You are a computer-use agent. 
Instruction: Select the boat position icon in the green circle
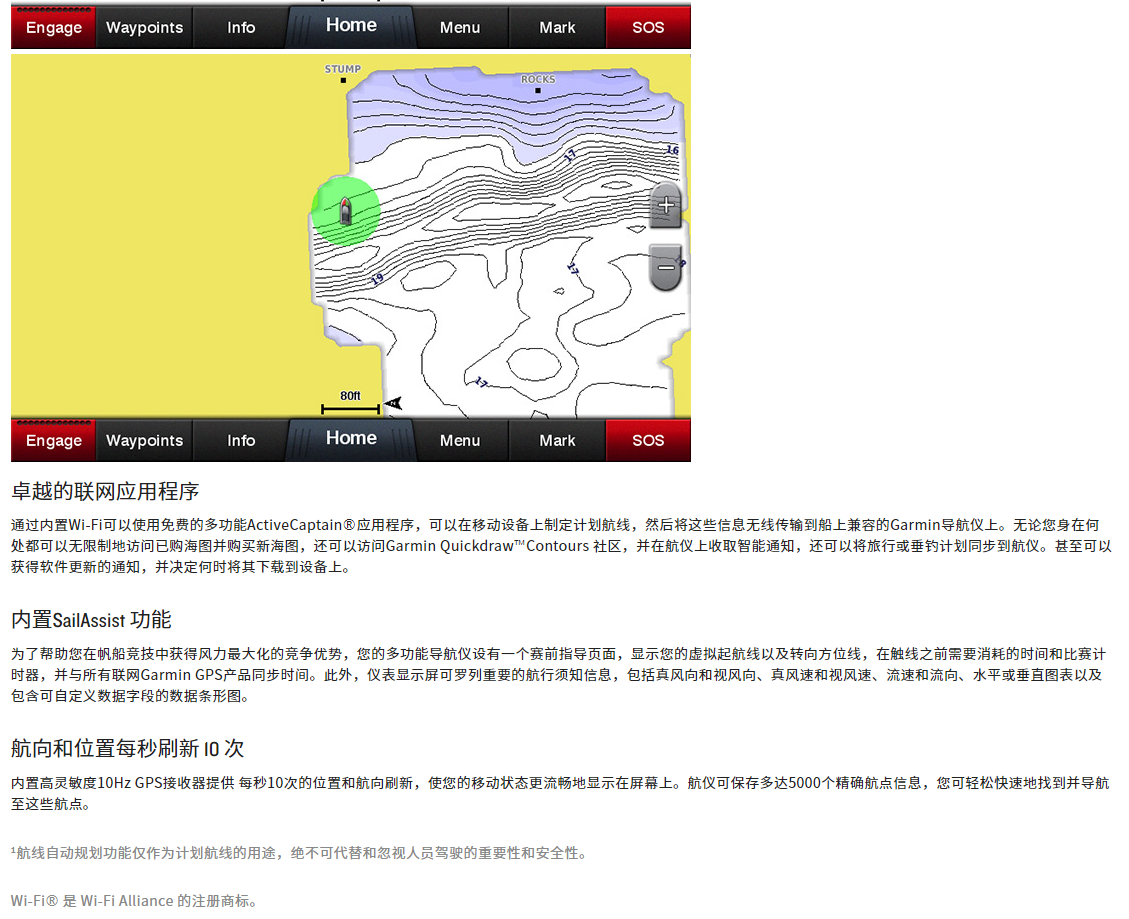coord(345,211)
